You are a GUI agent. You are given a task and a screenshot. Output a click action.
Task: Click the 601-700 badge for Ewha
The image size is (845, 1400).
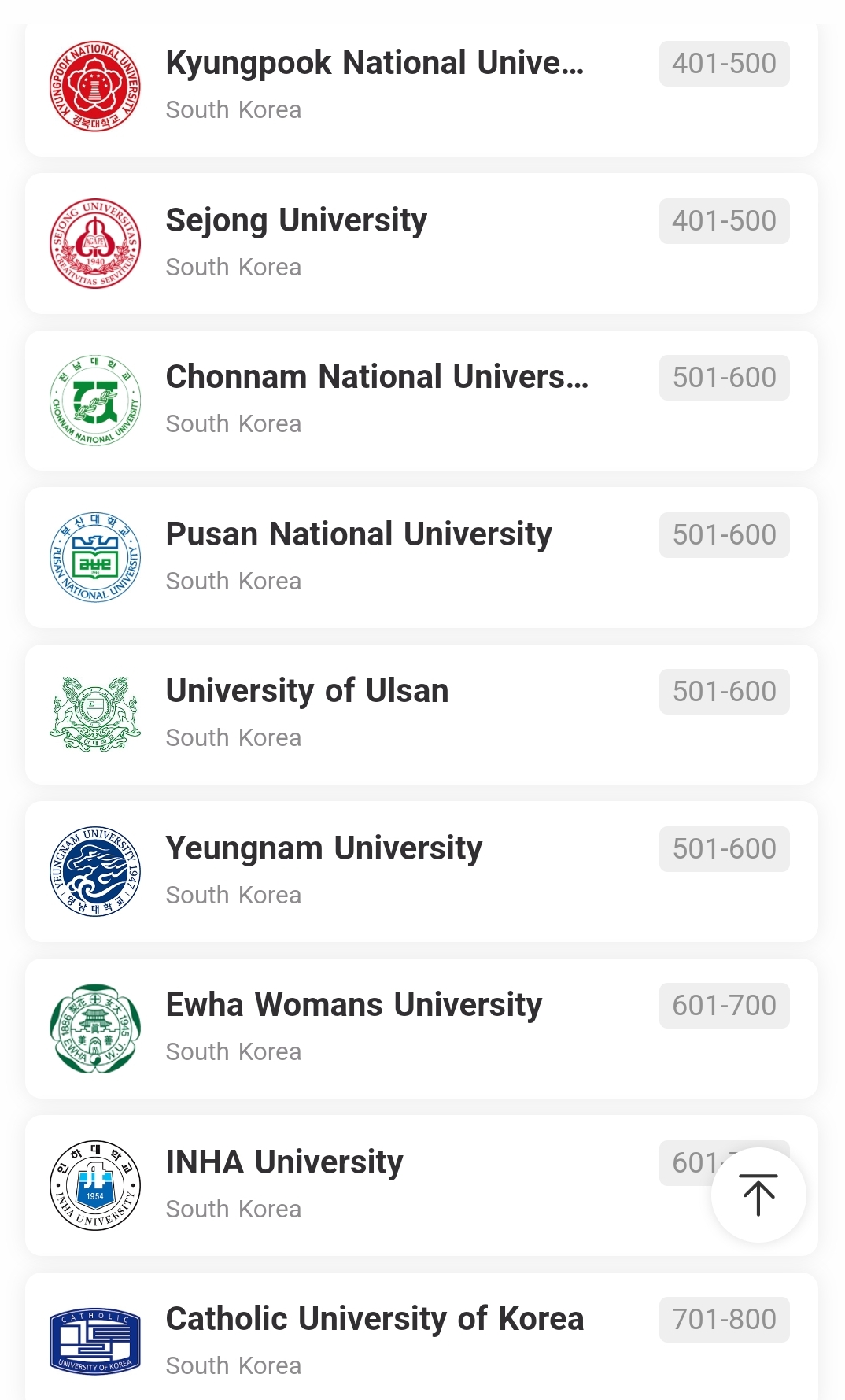[x=724, y=1006]
